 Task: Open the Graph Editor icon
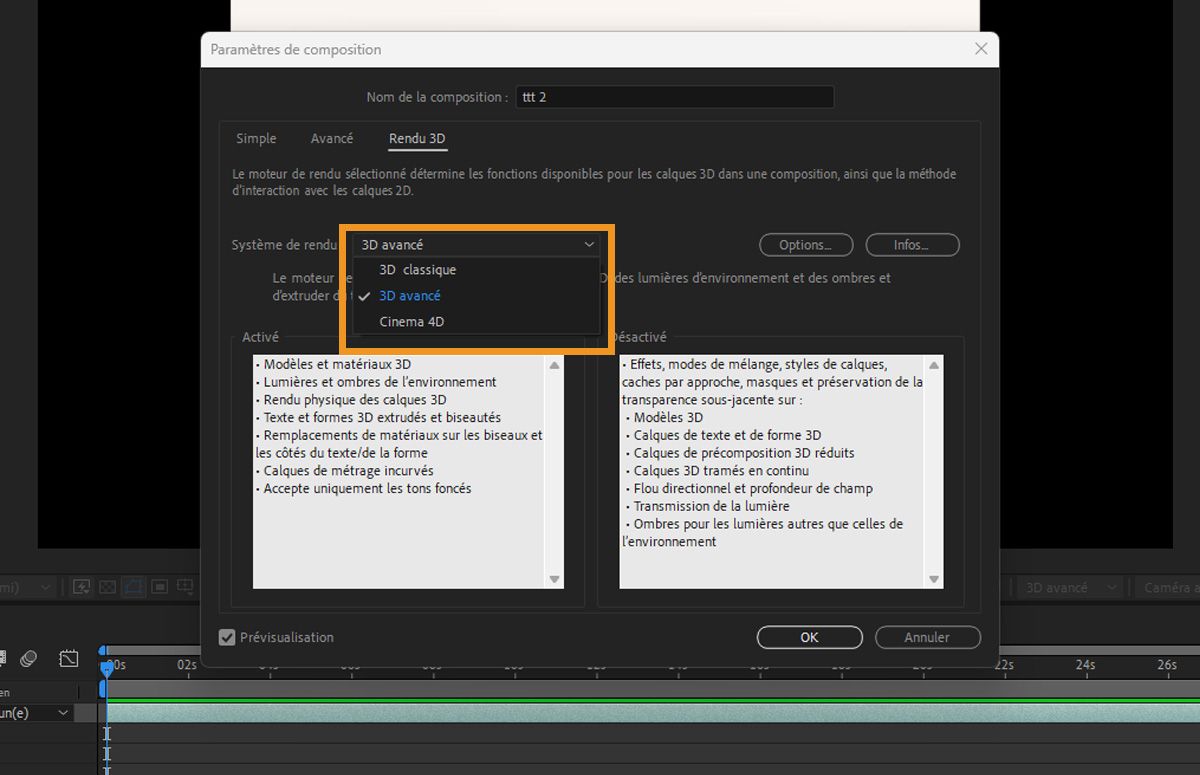click(x=68, y=658)
